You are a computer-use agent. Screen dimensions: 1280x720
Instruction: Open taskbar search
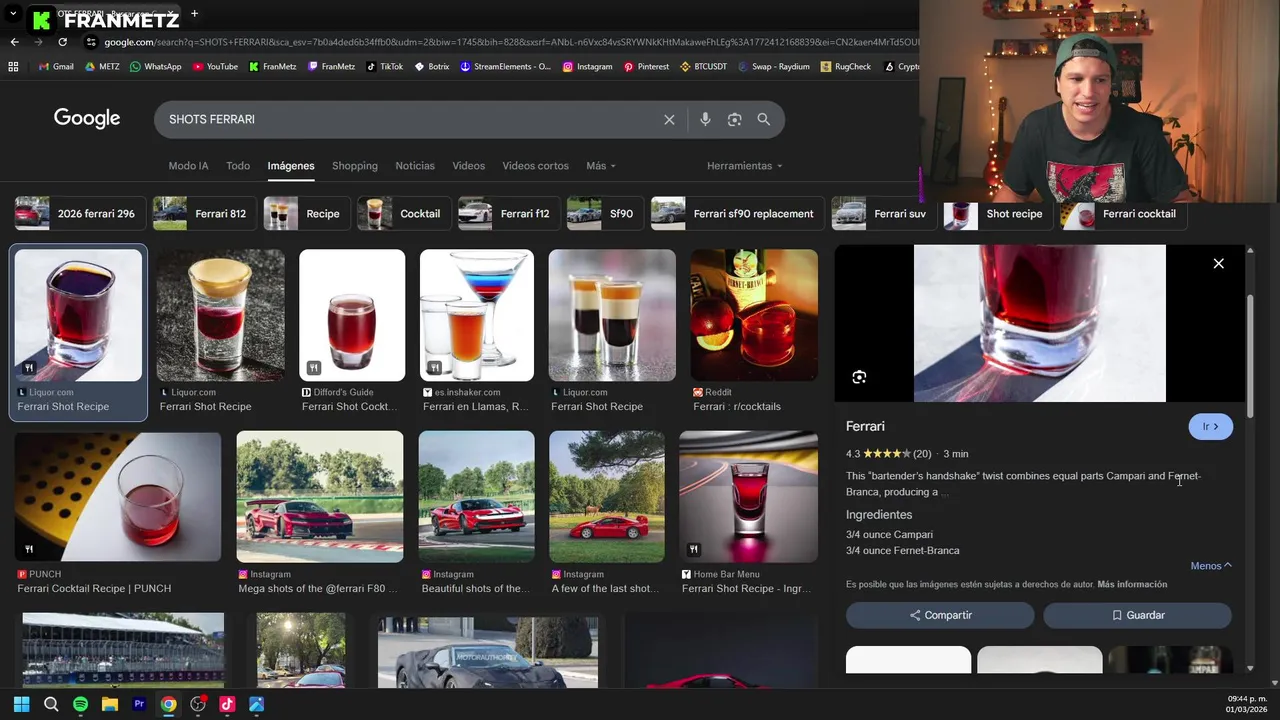coord(51,704)
